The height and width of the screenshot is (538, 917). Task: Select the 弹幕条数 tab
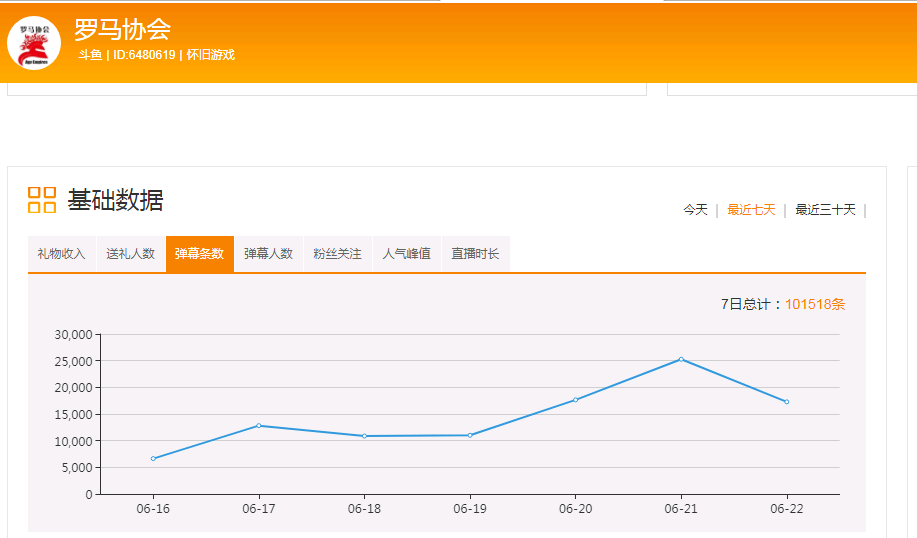click(x=200, y=254)
